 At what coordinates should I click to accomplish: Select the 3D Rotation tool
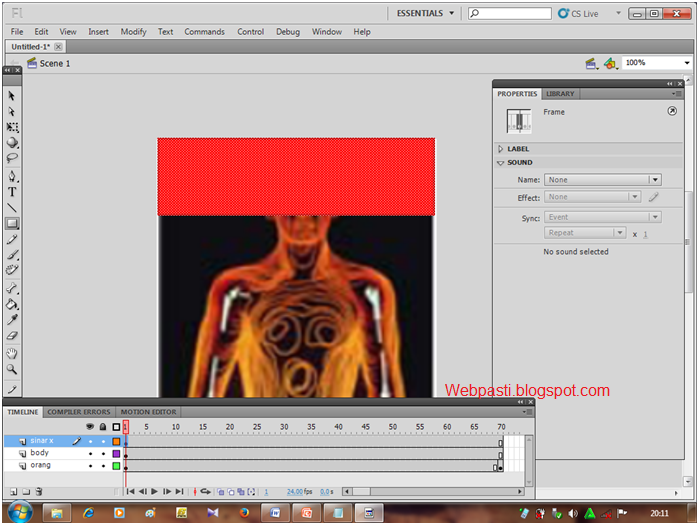click(x=12, y=143)
